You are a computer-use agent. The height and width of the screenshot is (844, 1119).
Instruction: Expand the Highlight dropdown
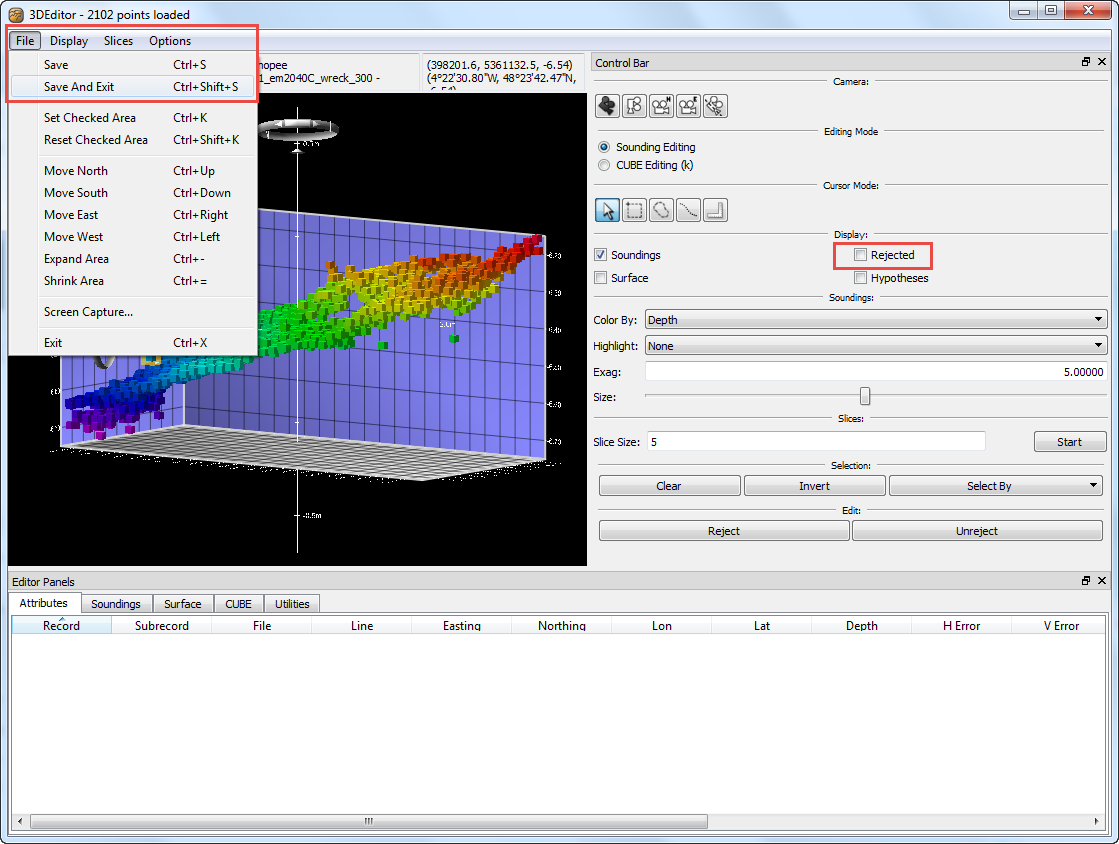(x=875, y=346)
